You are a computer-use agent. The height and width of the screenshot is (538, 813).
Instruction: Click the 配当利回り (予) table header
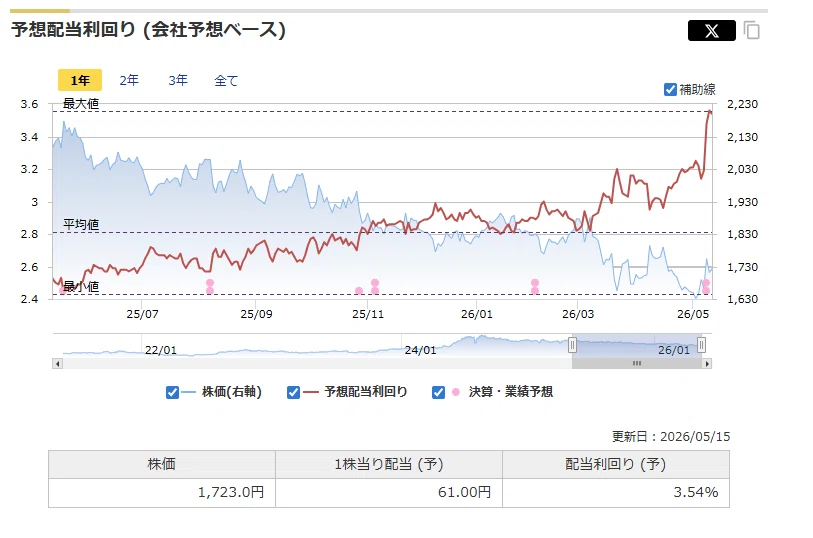click(x=615, y=464)
